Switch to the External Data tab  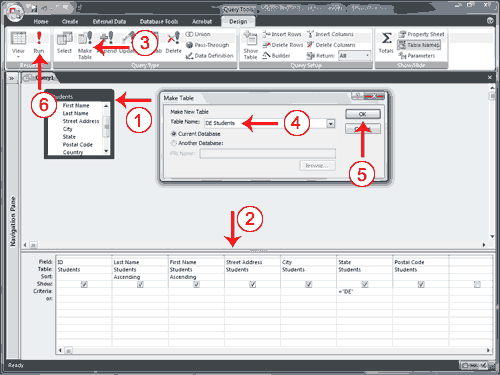109,21
